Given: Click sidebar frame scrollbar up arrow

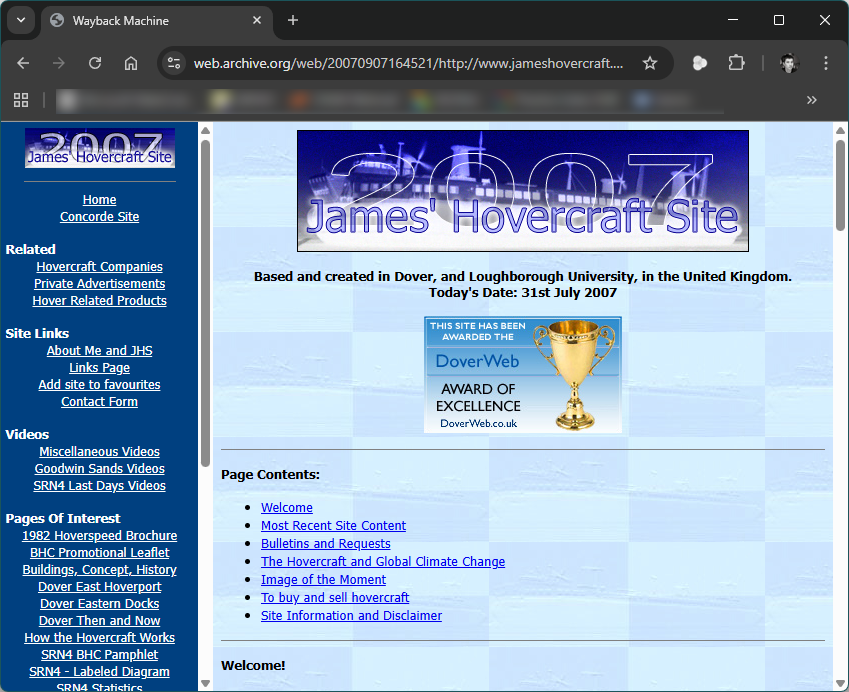Looking at the screenshot, I should (x=205, y=130).
